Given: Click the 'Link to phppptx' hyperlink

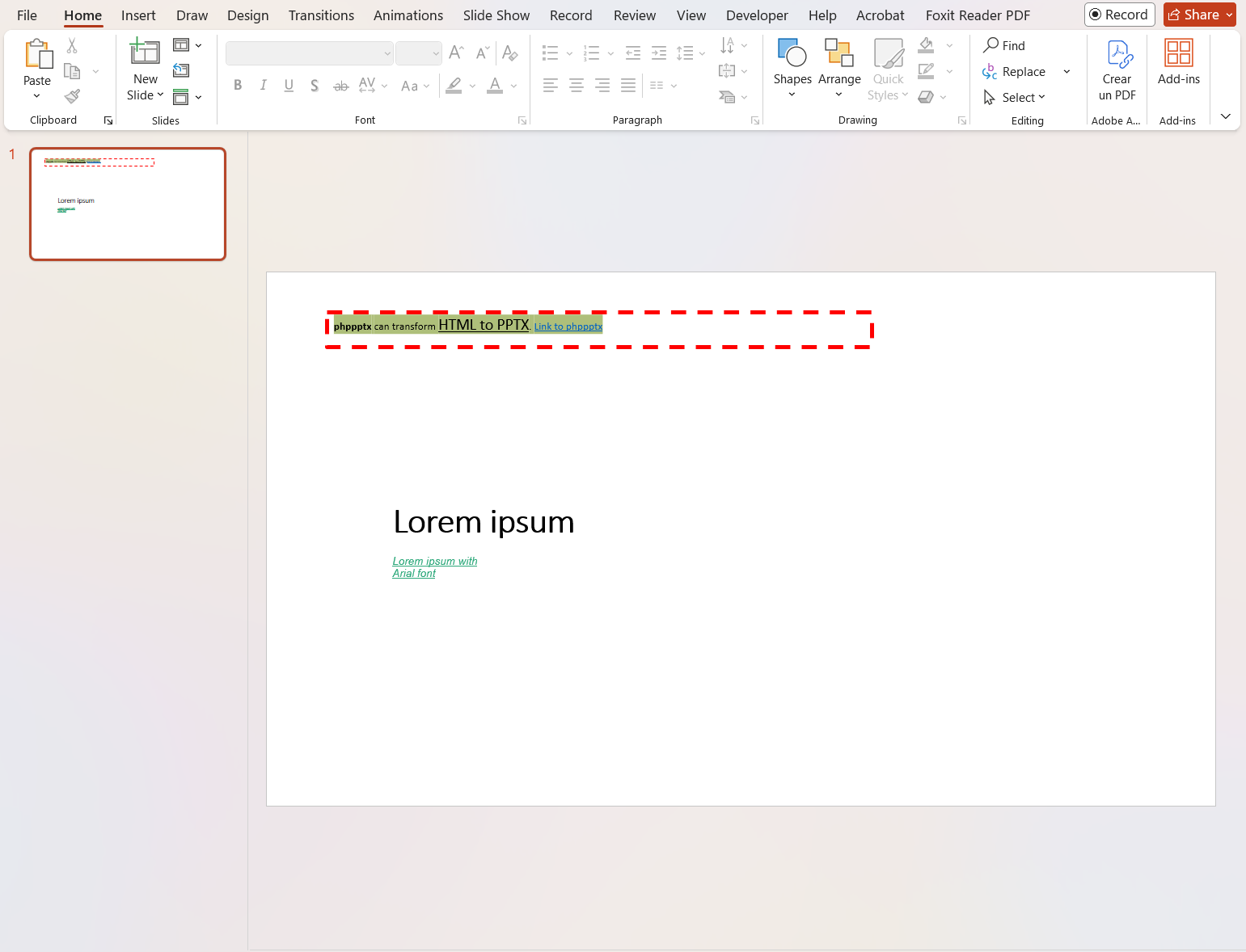Looking at the screenshot, I should [x=568, y=326].
